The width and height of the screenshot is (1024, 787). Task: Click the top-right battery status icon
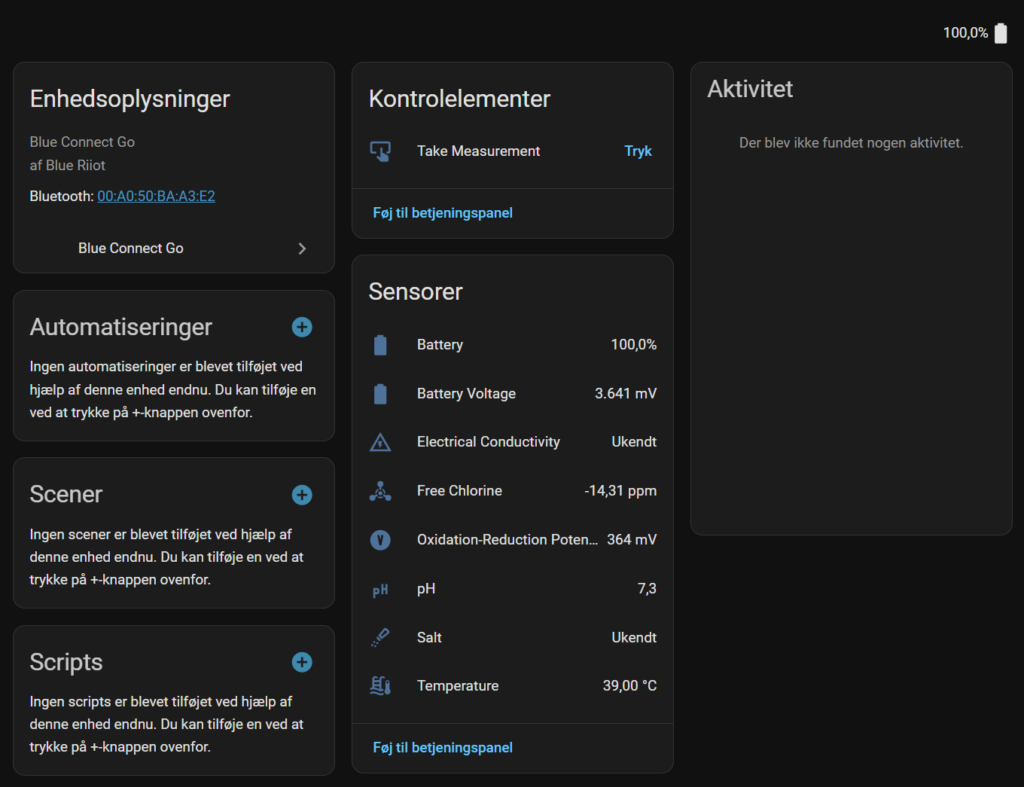(1001, 33)
